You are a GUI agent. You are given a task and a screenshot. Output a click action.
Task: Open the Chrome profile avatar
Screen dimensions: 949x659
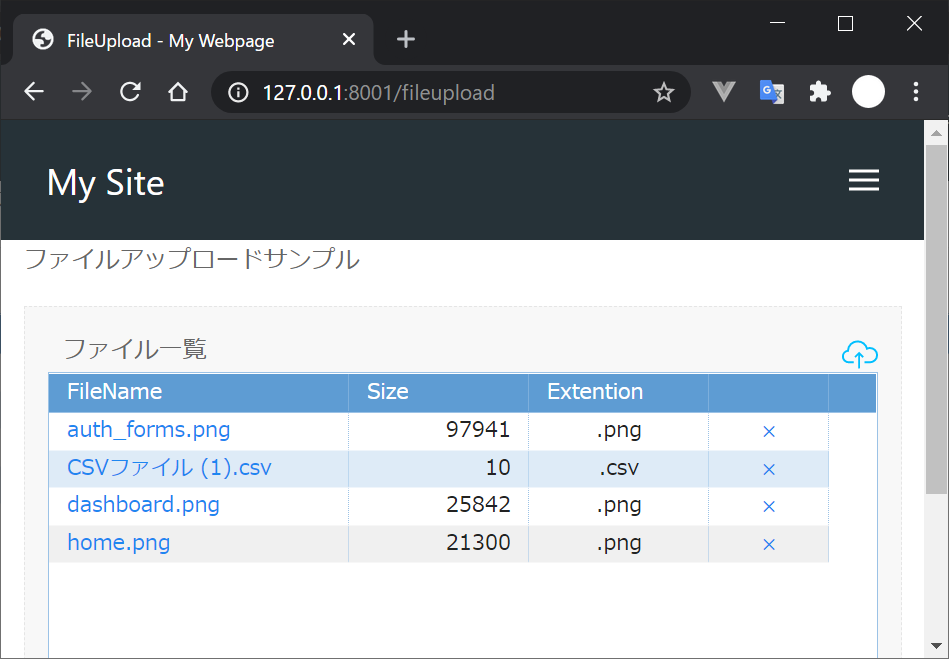tap(868, 92)
